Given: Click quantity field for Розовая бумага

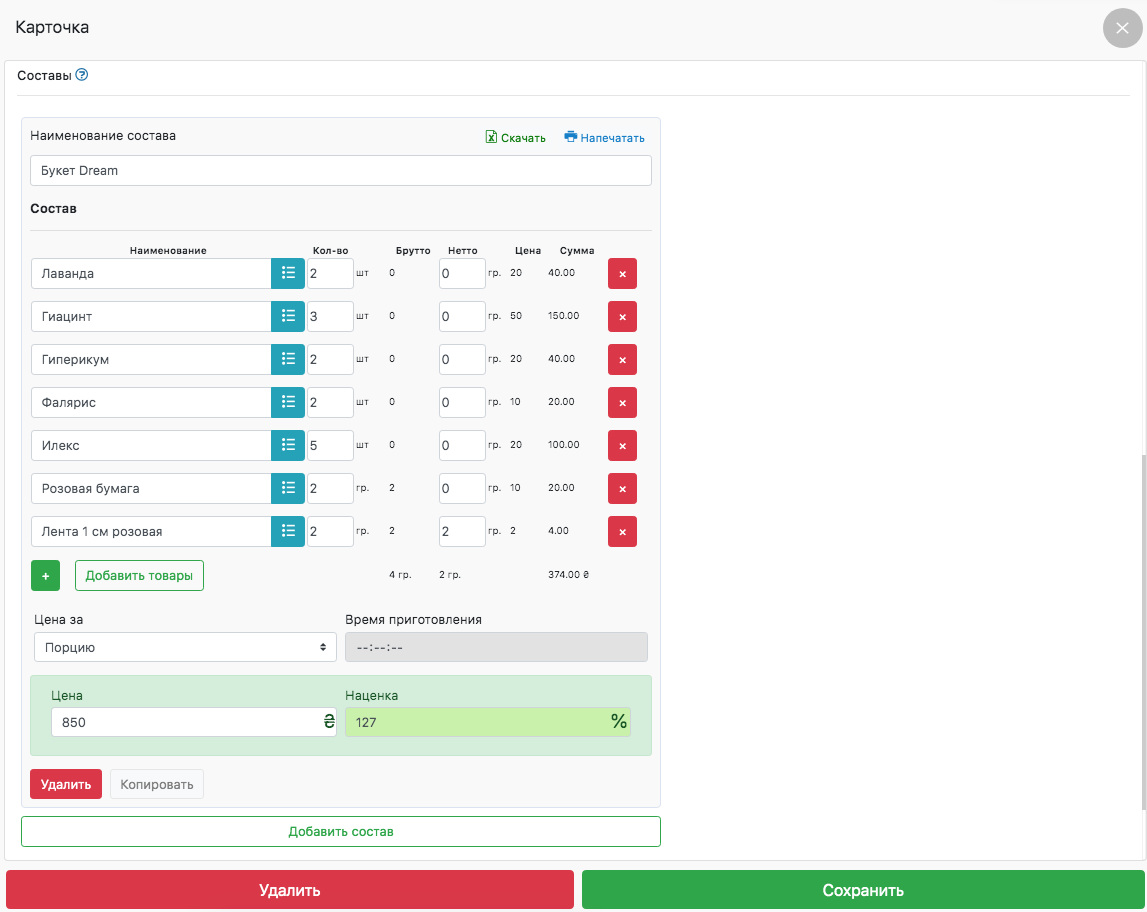Looking at the screenshot, I should coord(330,488).
